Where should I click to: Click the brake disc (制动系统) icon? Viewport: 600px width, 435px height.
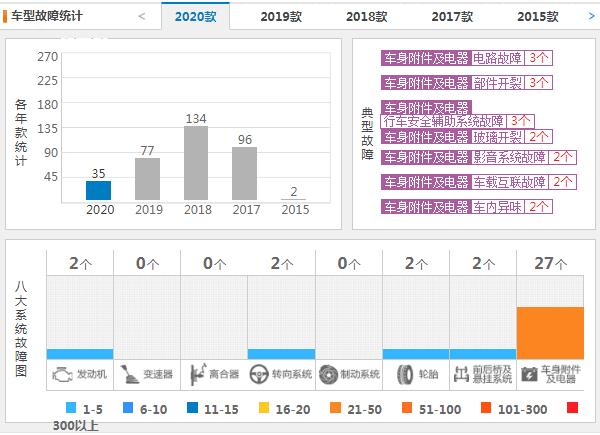[328, 374]
